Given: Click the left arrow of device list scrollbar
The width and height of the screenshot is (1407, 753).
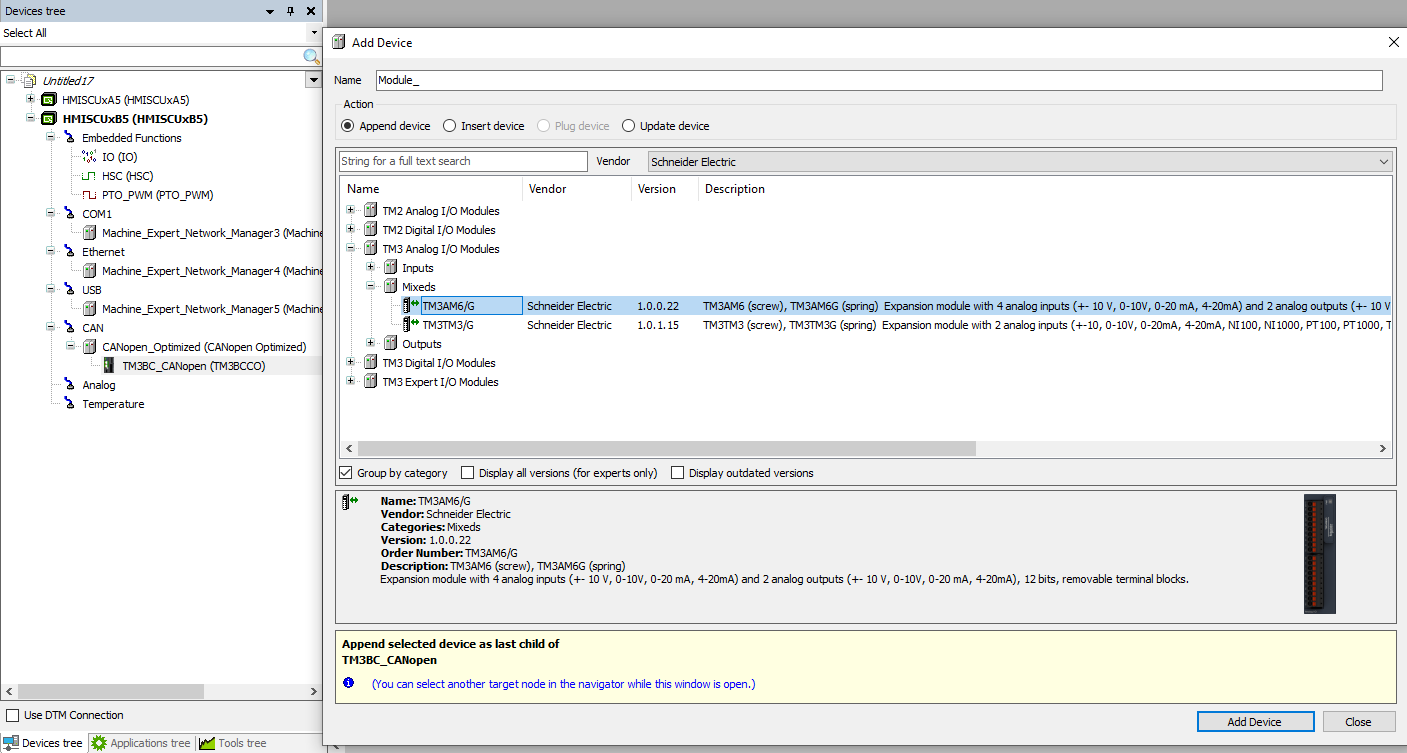Looking at the screenshot, I should pos(349,450).
